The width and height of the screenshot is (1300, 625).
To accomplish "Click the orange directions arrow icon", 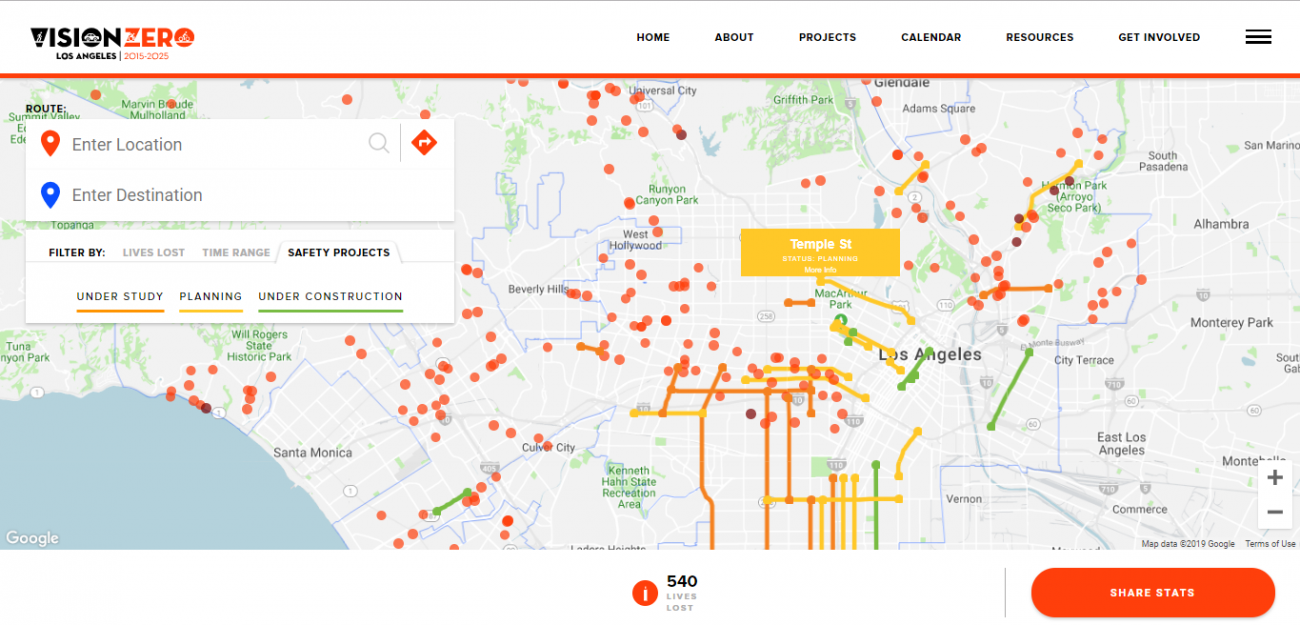I will click(x=424, y=143).
